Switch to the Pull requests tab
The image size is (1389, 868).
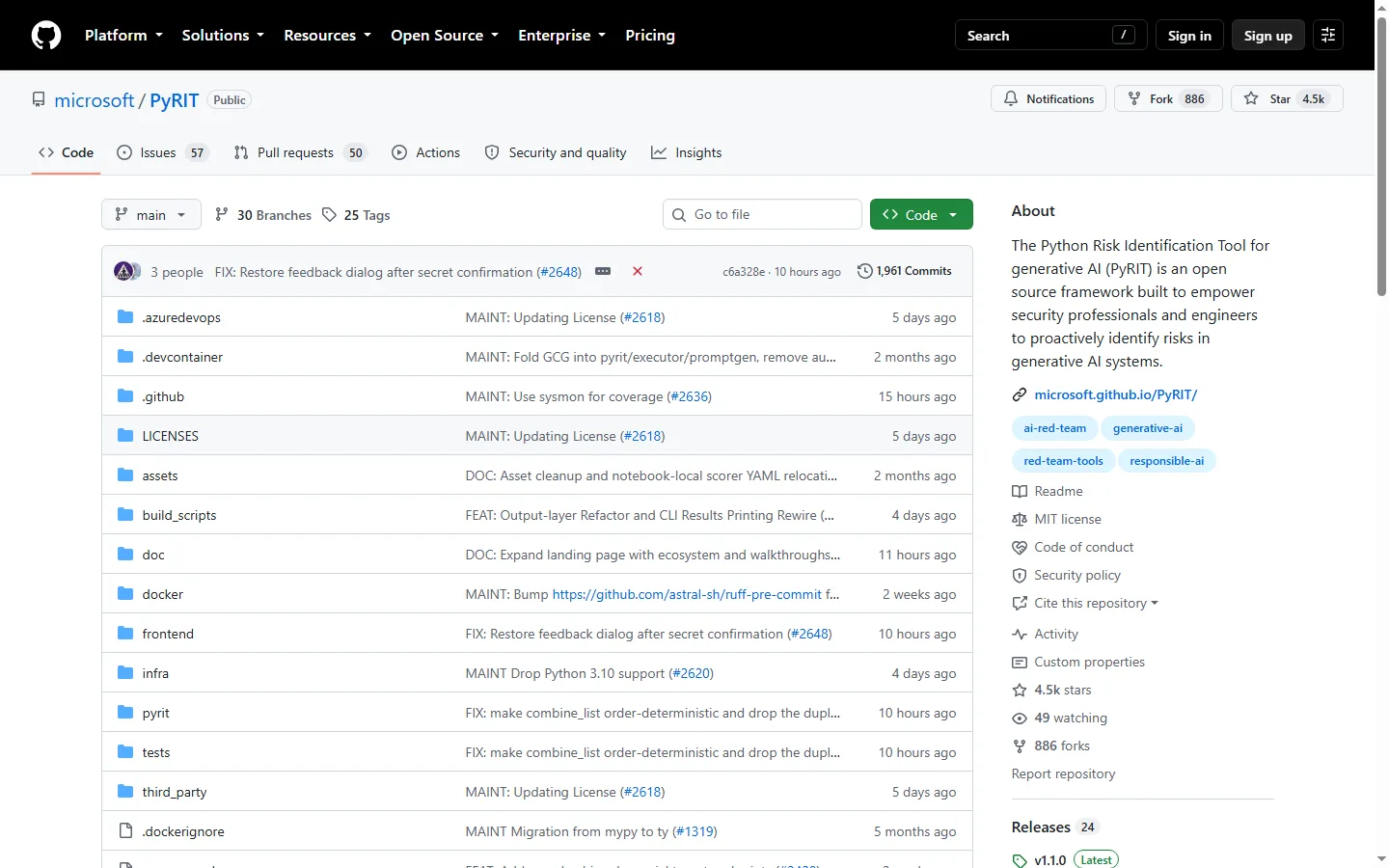pyautogui.click(x=301, y=152)
